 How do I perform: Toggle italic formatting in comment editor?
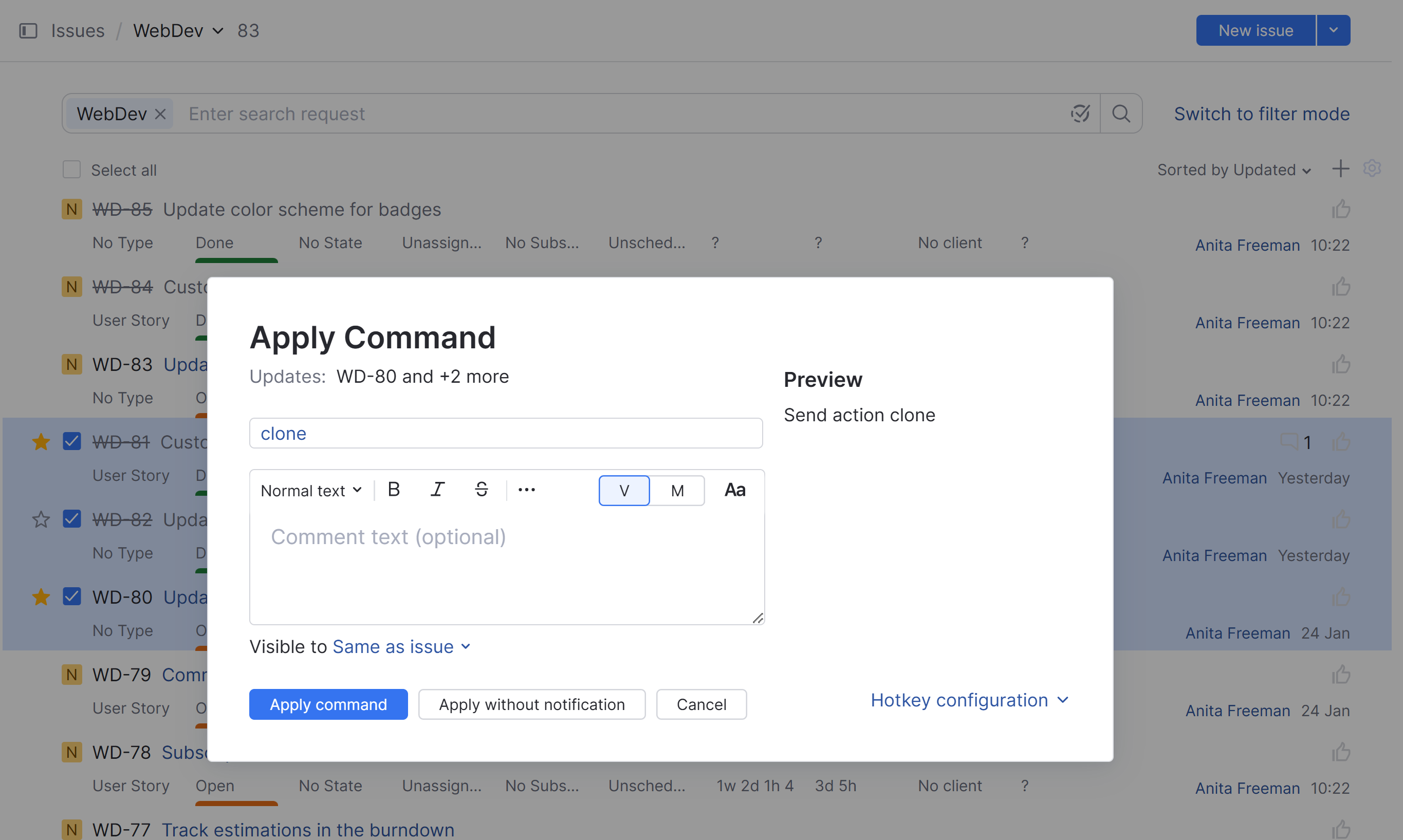[x=437, y=490]
